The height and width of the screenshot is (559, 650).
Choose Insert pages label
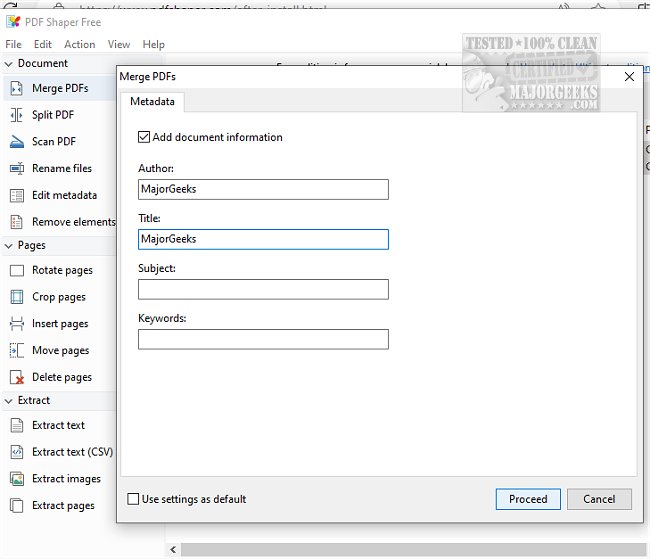coord(60,324)
